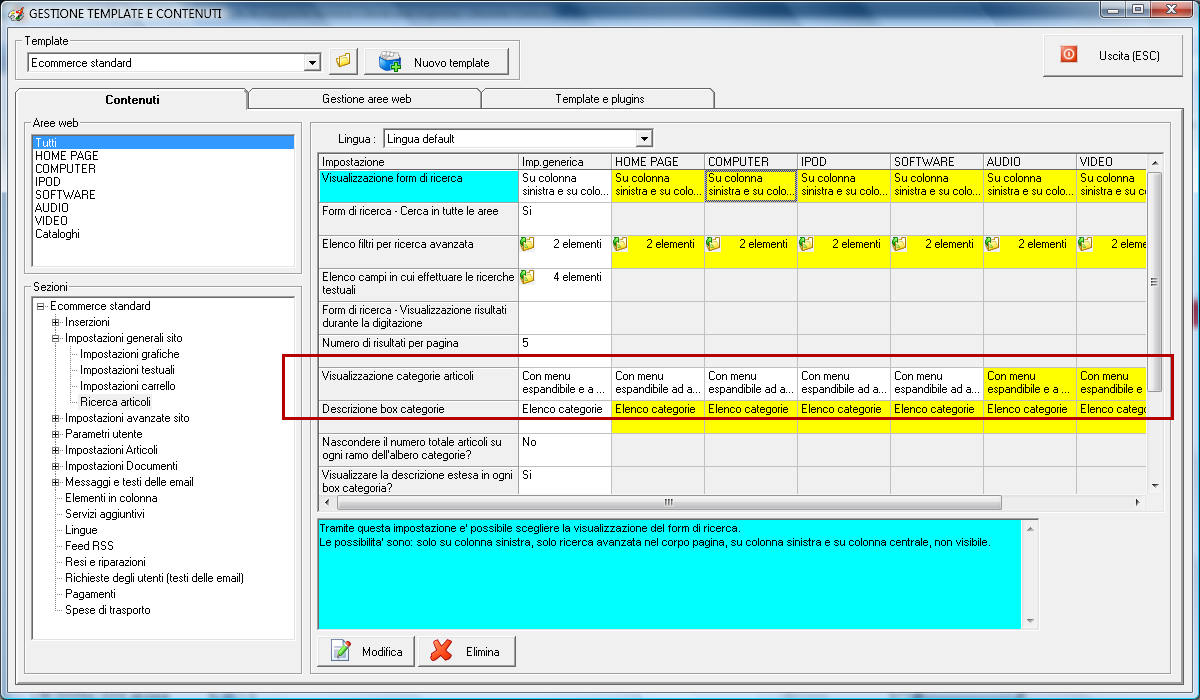Select Richieste degli utenti tree item

(155, 578)
